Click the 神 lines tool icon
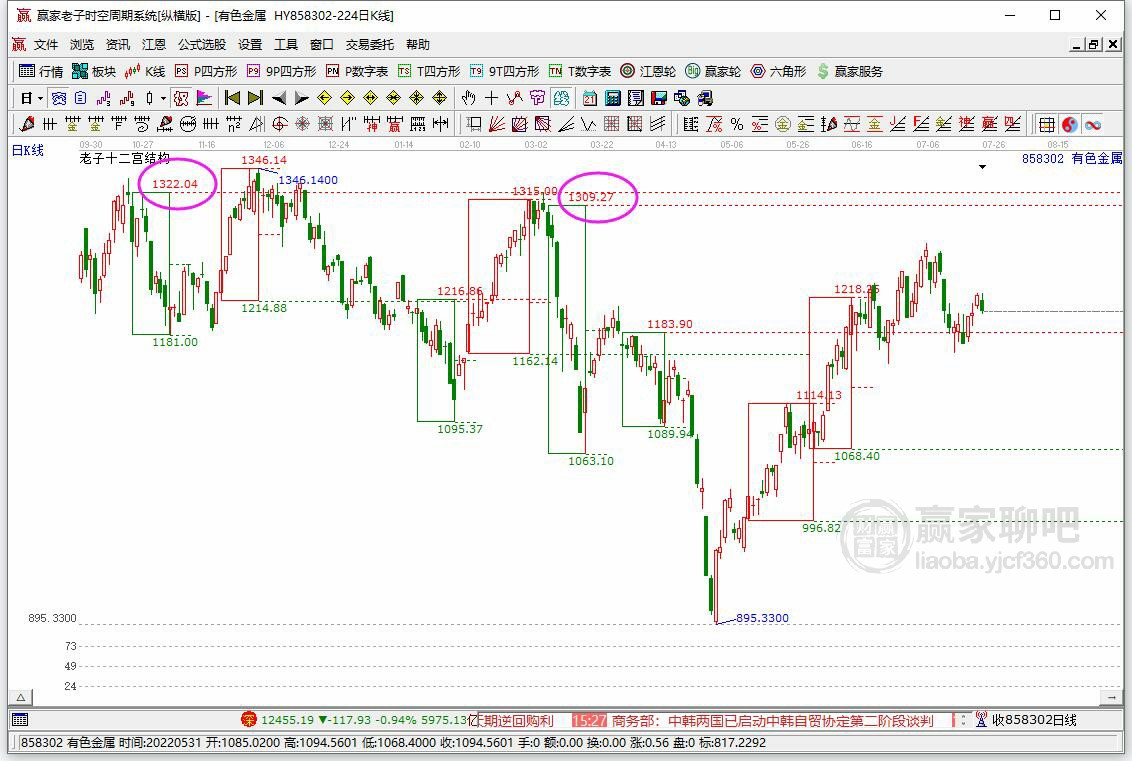Viewport: 1132px width, 761px height. pos(372,124)
